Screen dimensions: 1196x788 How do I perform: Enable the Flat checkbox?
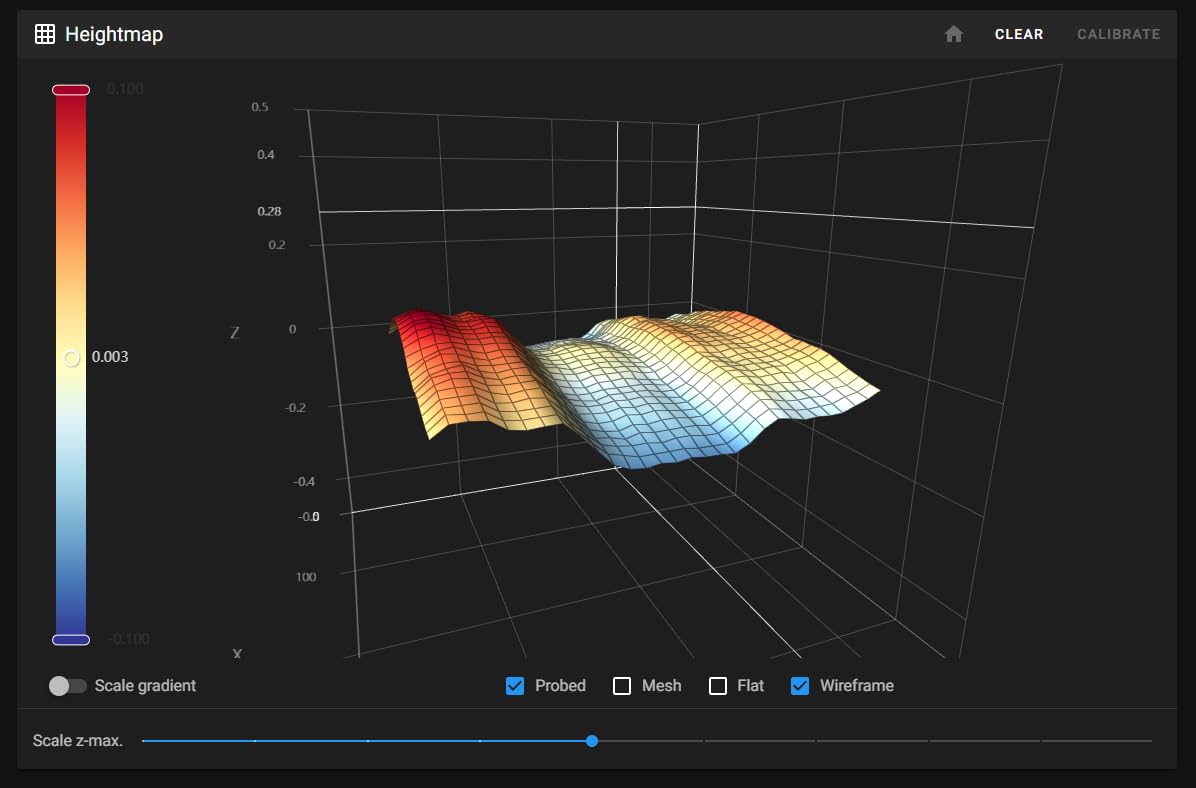point(718,686)
